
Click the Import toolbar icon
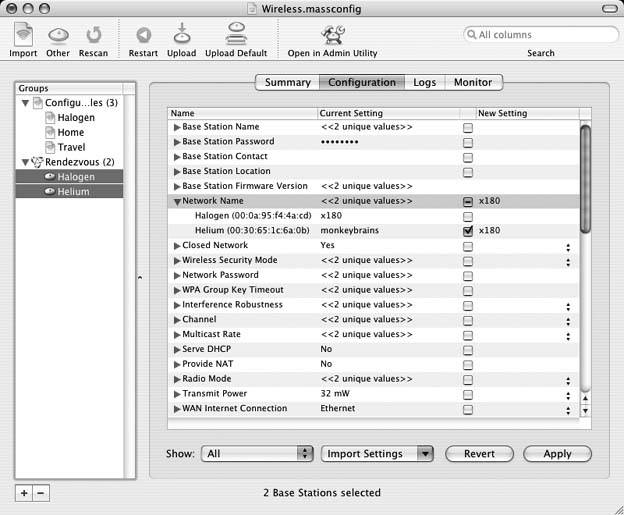(23, 35)
